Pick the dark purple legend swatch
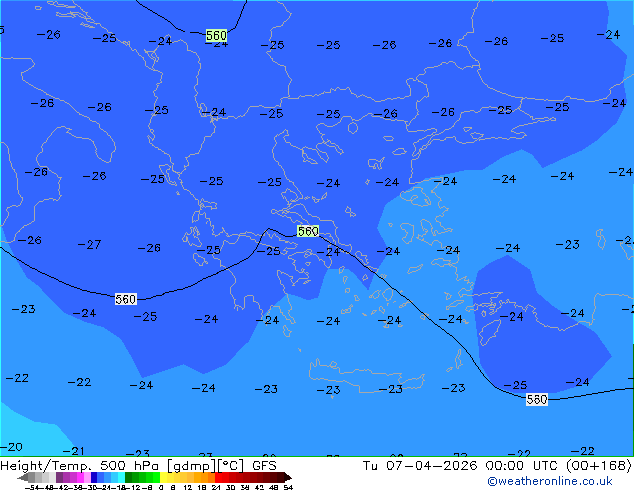The width and height of the screenshot is (634, 490). coord(59,477)
